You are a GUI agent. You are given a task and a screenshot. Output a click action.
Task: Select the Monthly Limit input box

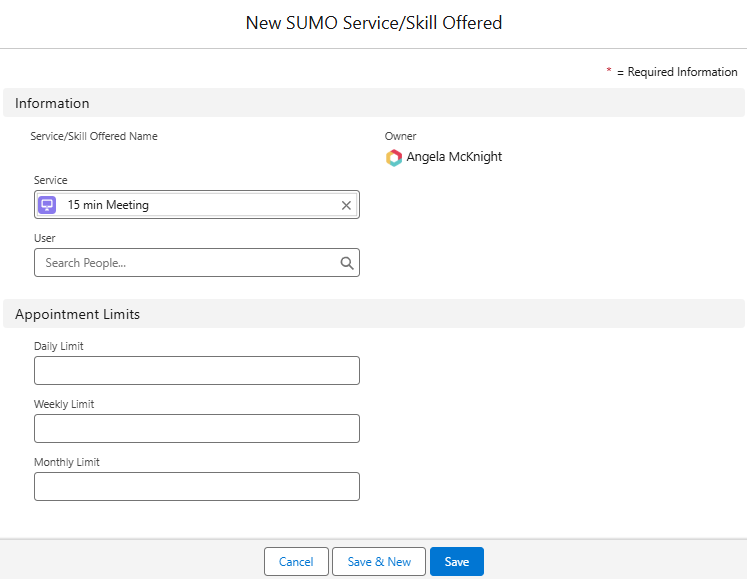tap(196, 487)
